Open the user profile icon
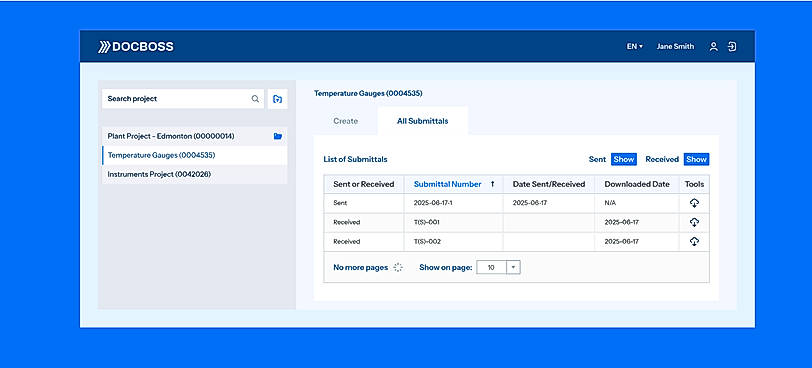812x368 pixels. [714, 47]
